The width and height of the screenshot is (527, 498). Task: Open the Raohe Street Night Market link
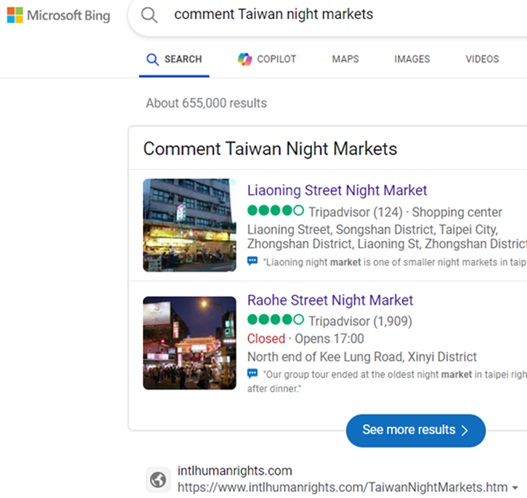[x=330, y=300]
